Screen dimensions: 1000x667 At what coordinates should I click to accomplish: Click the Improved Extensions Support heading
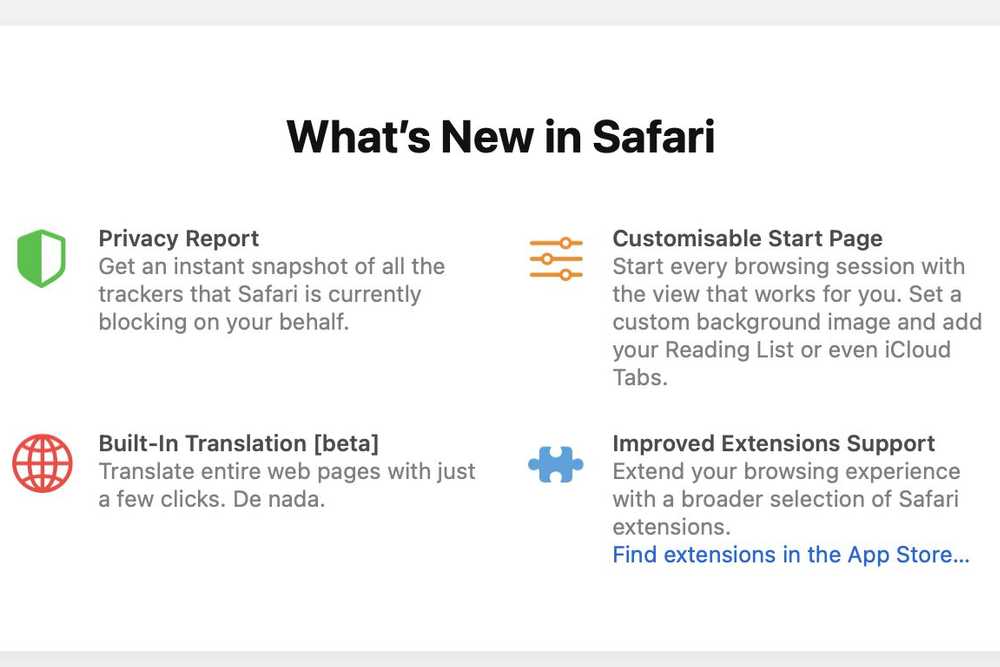tap(774, 443)
